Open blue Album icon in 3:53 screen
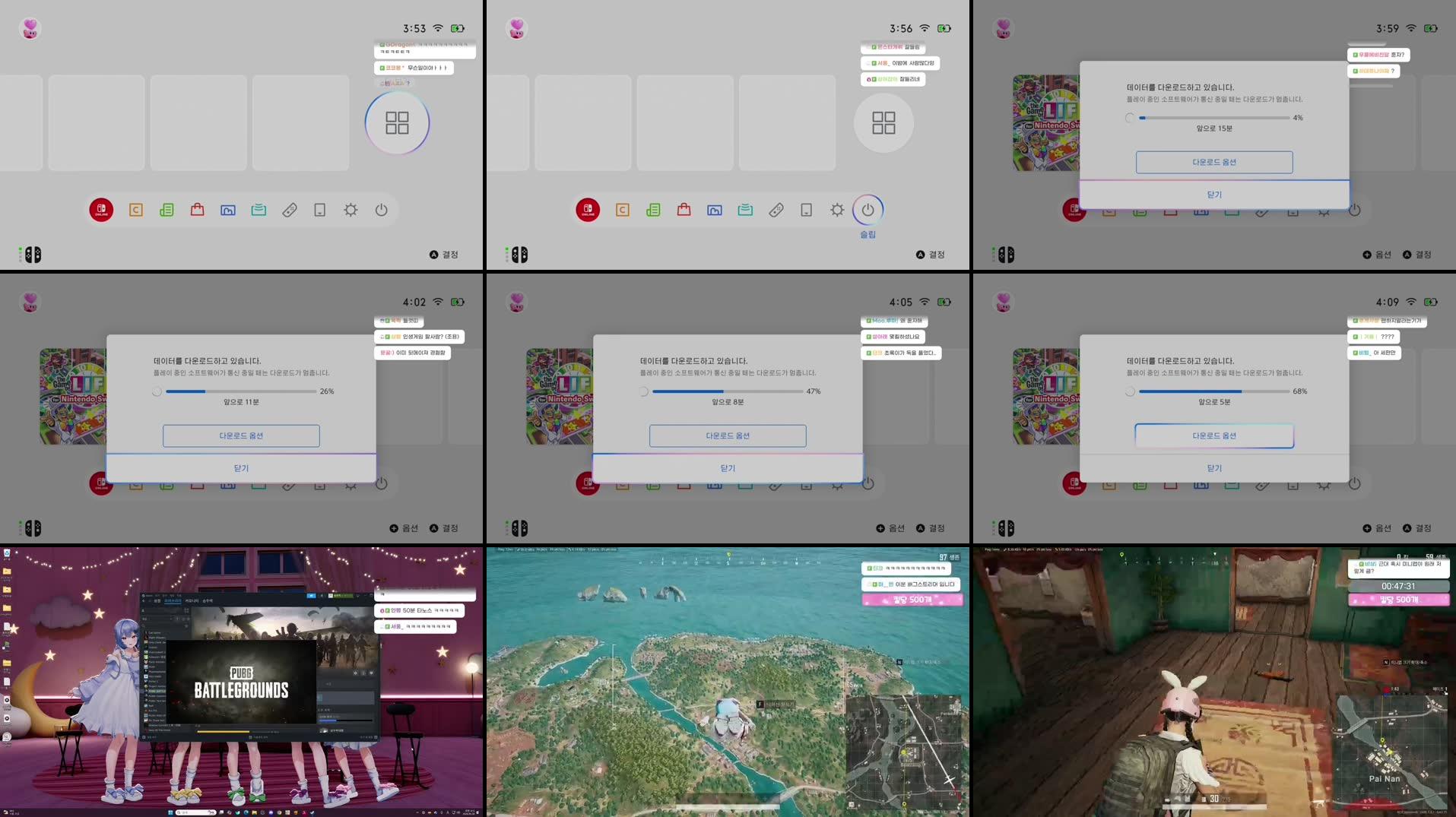1456x817 pixels. 228,210
